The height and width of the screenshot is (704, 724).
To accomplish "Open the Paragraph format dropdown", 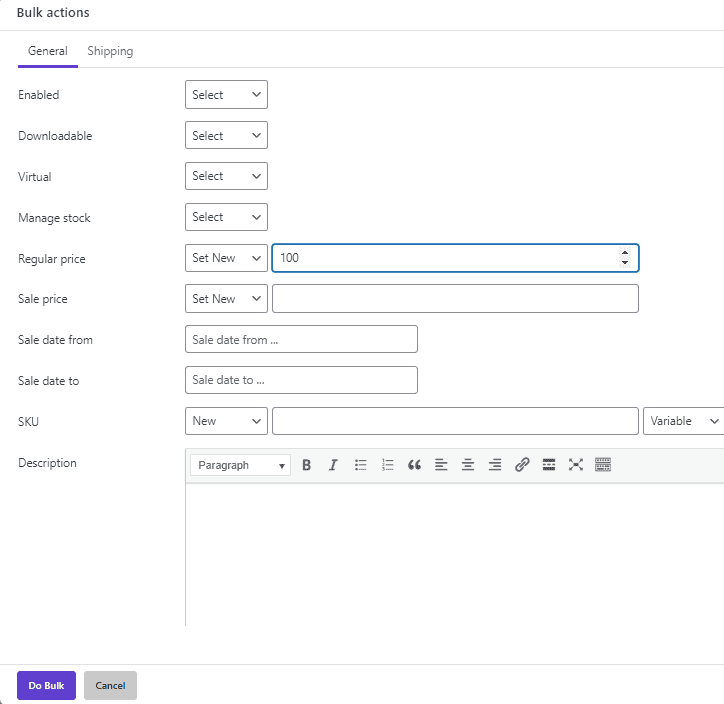I will pos(241,465).
